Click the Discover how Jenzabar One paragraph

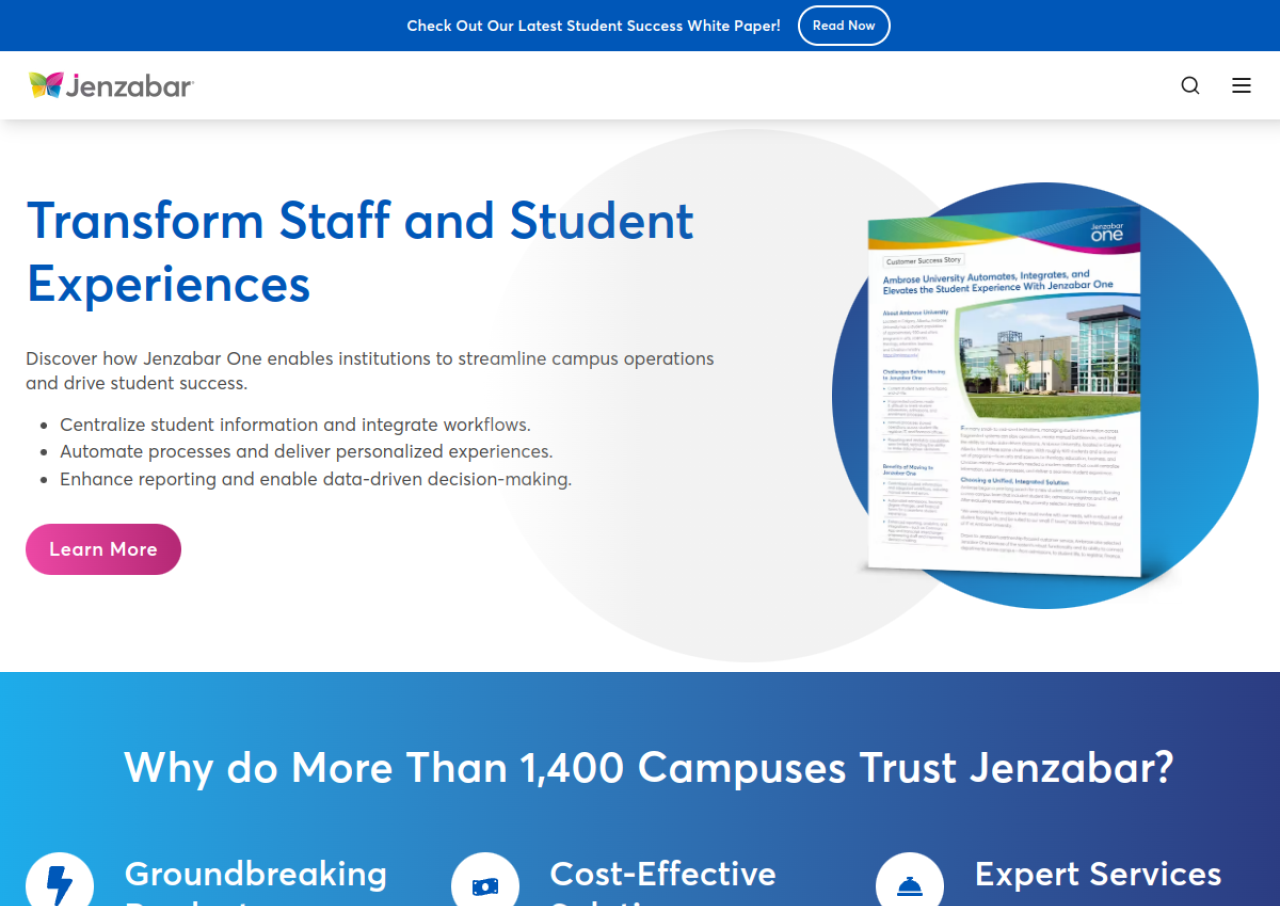[370, 370]
